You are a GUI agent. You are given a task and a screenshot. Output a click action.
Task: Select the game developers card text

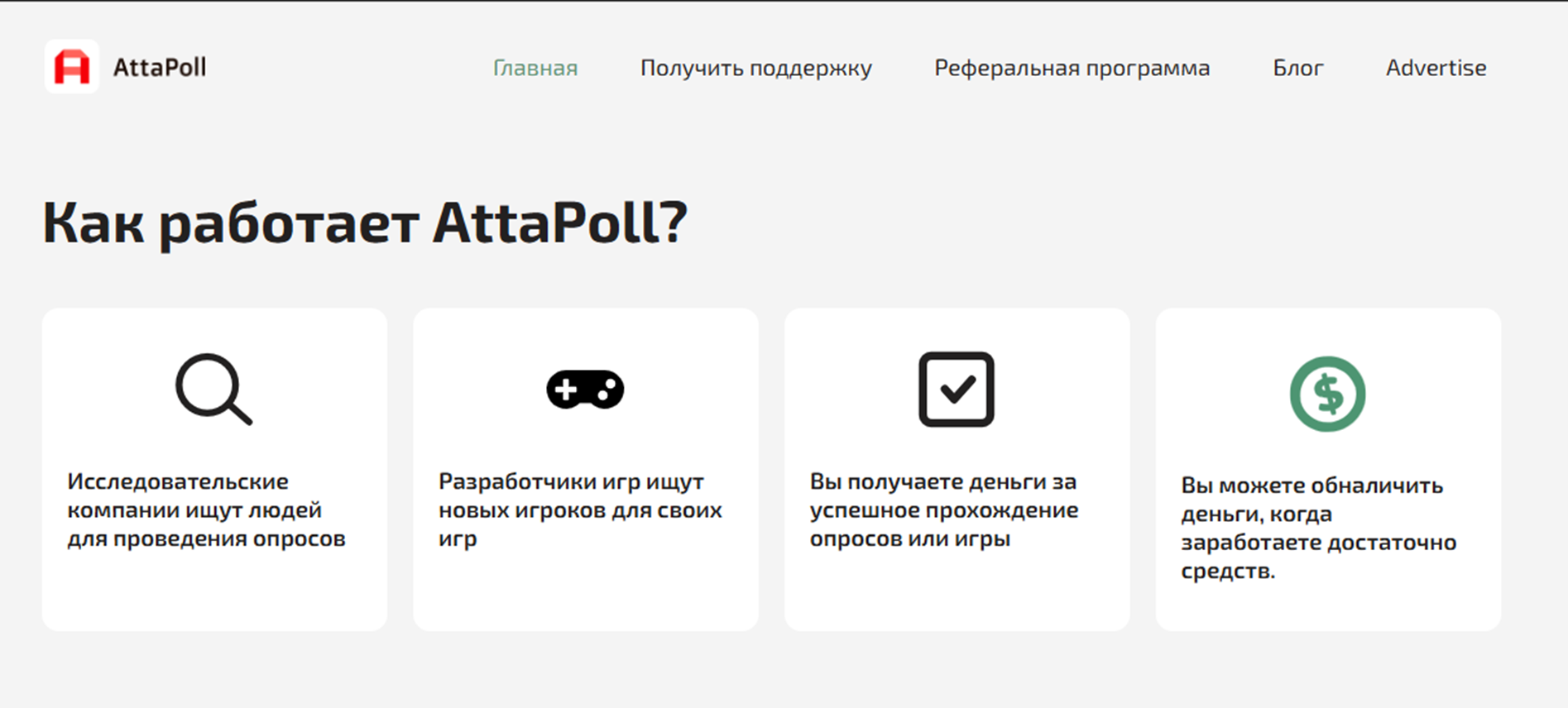tap(580, 509)
